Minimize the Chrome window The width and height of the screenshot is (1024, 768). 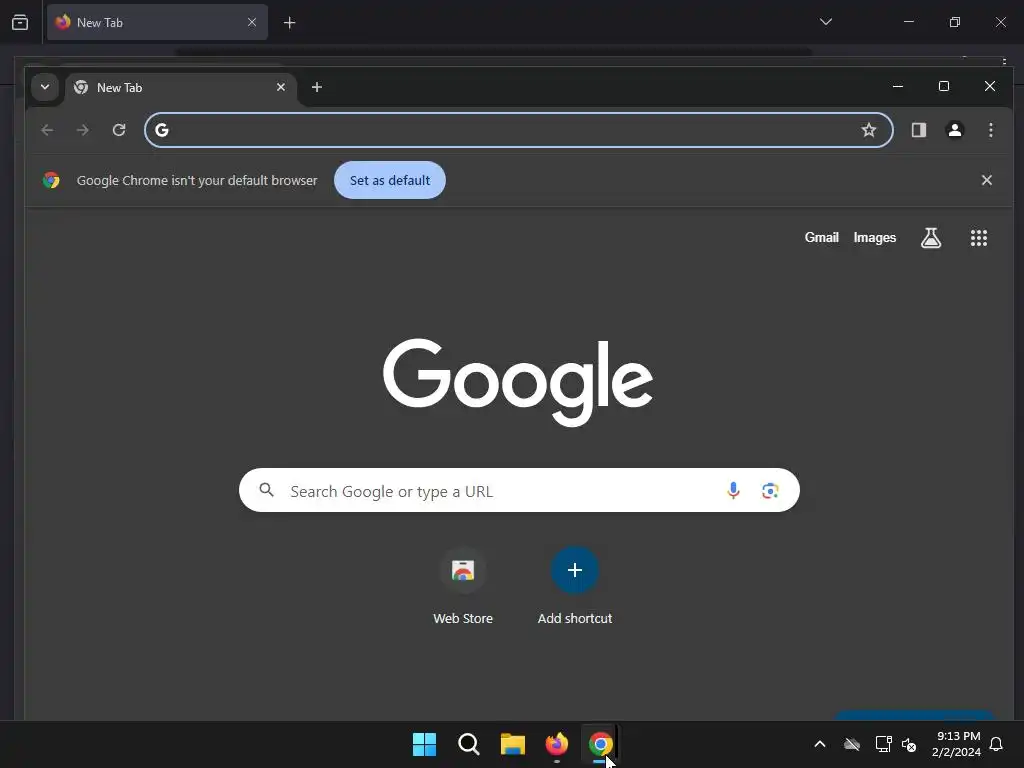click(898, 86)
